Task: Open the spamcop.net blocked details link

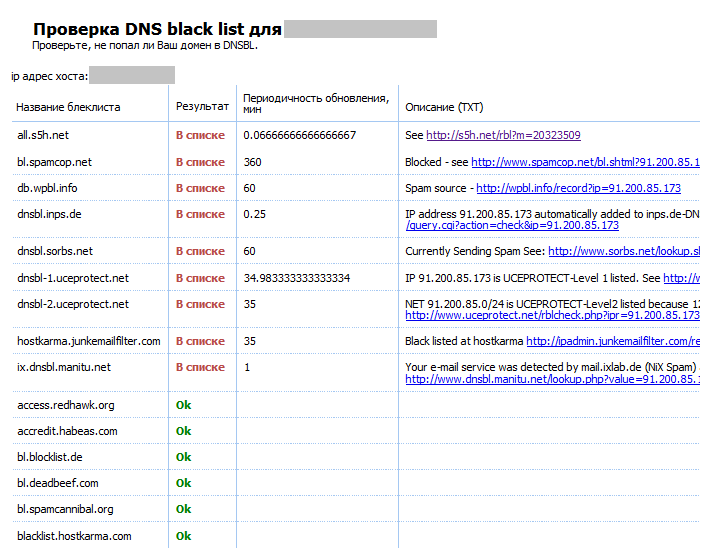Action: (x=584, y=162)
